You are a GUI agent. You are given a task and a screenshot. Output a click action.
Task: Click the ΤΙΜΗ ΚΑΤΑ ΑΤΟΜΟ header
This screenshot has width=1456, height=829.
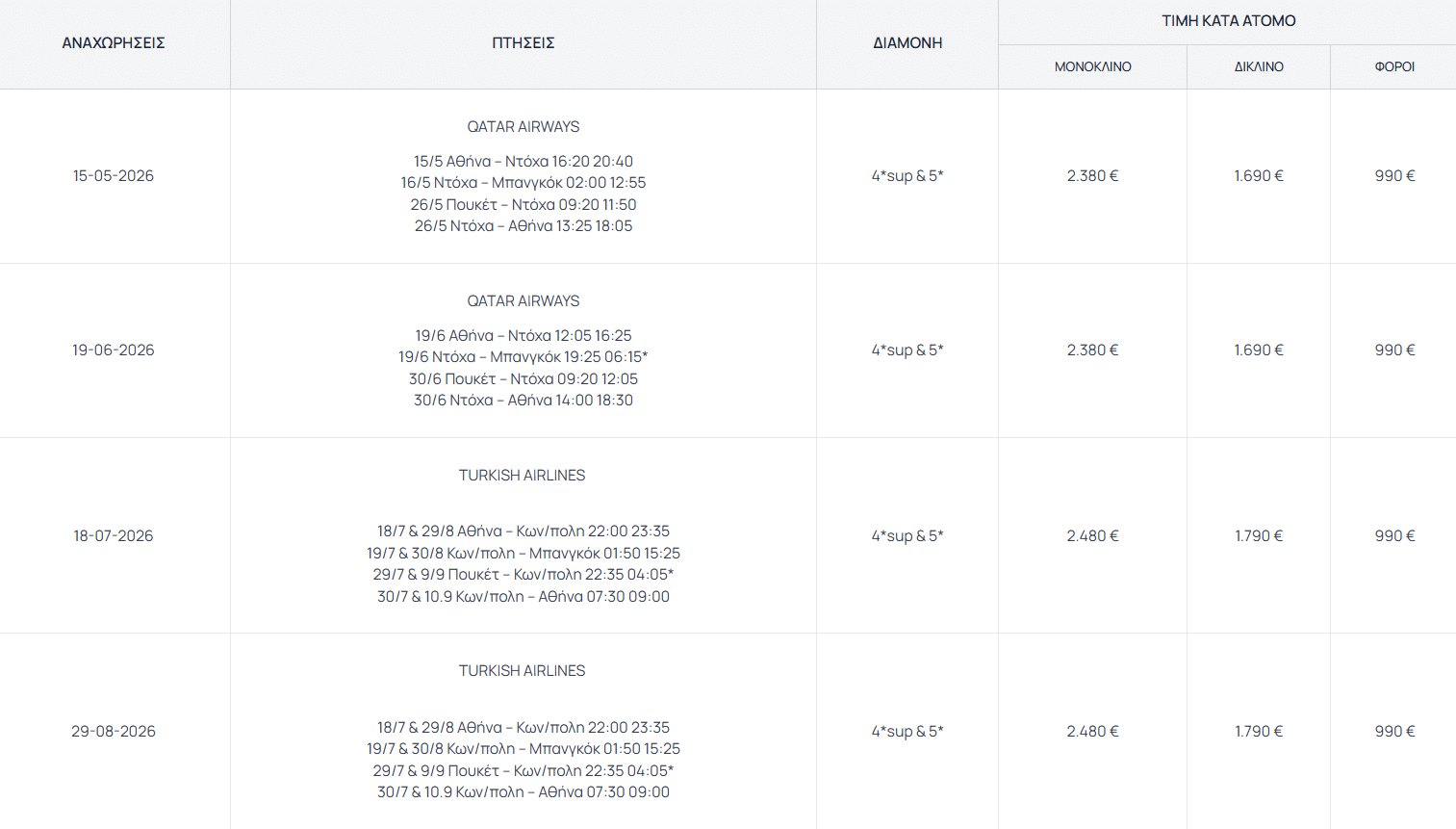[1228, 21]
